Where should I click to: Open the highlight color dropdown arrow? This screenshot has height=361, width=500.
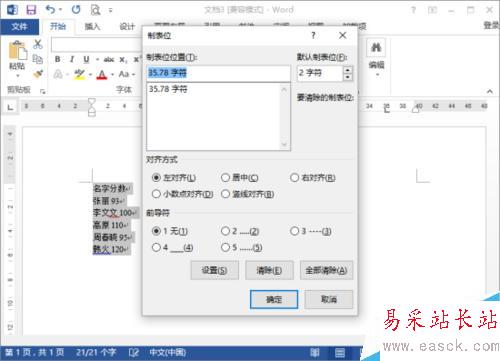coord(90,74)
